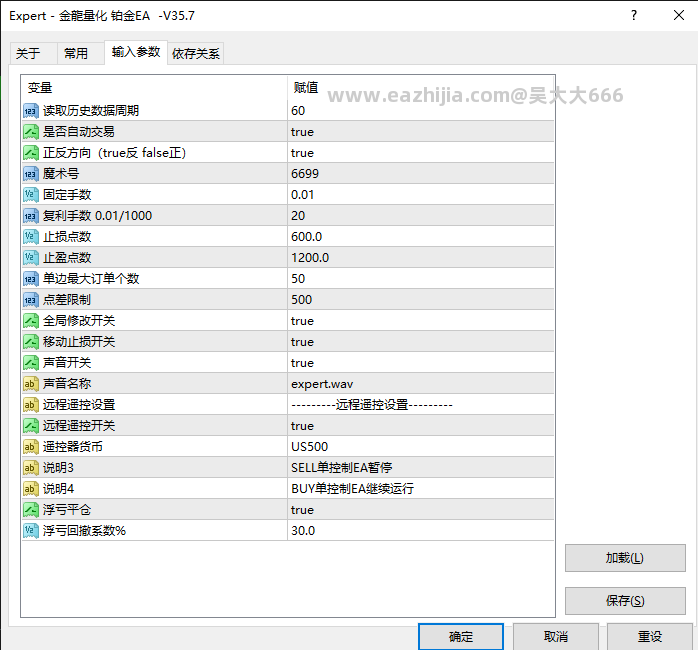Click the string icon beside 声音名称
The width and height of the screenshot is (698, 650).
31,384
